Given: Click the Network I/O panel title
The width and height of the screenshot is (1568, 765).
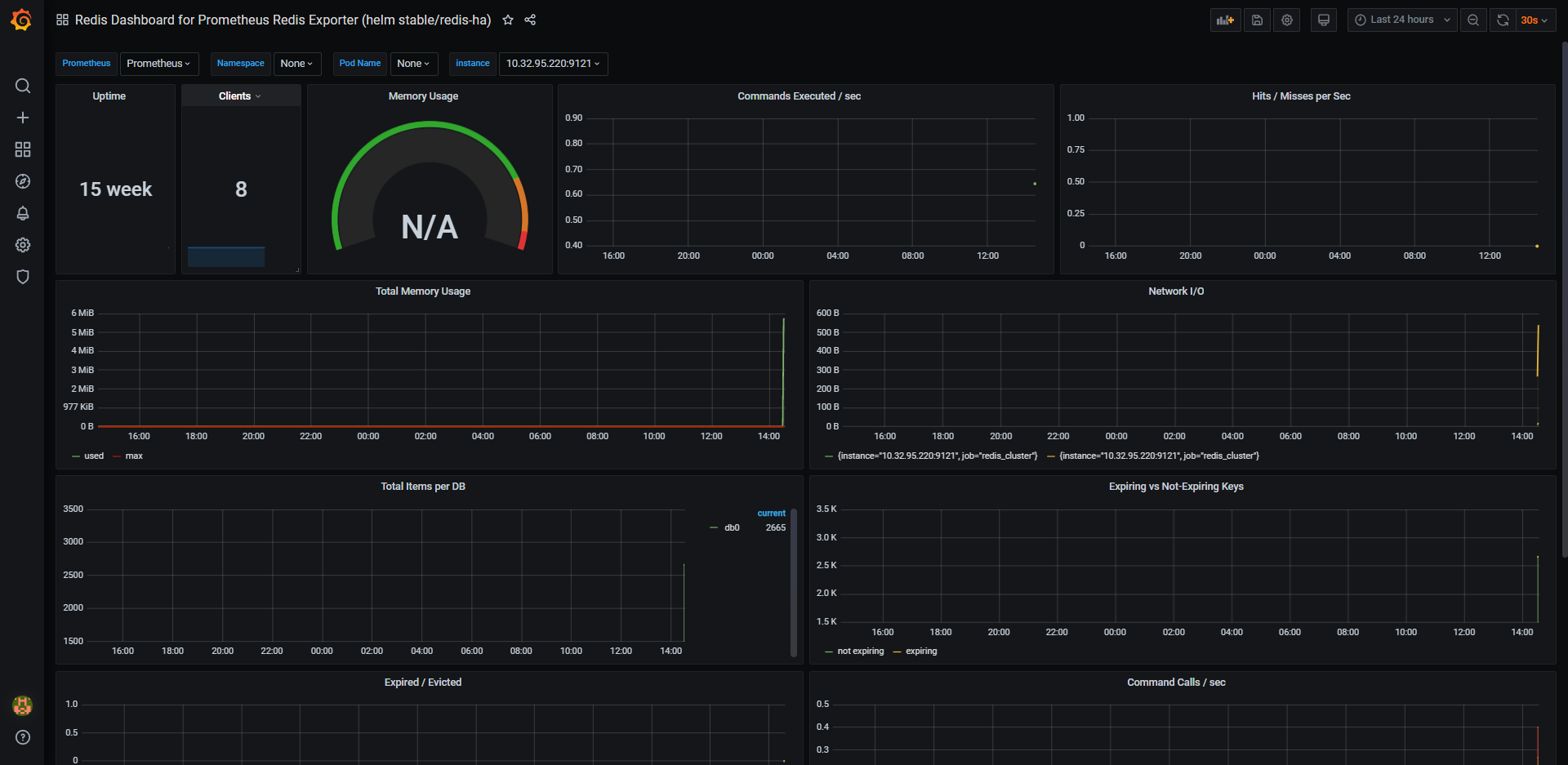Looking at the screenshot, I should 1176,291.
